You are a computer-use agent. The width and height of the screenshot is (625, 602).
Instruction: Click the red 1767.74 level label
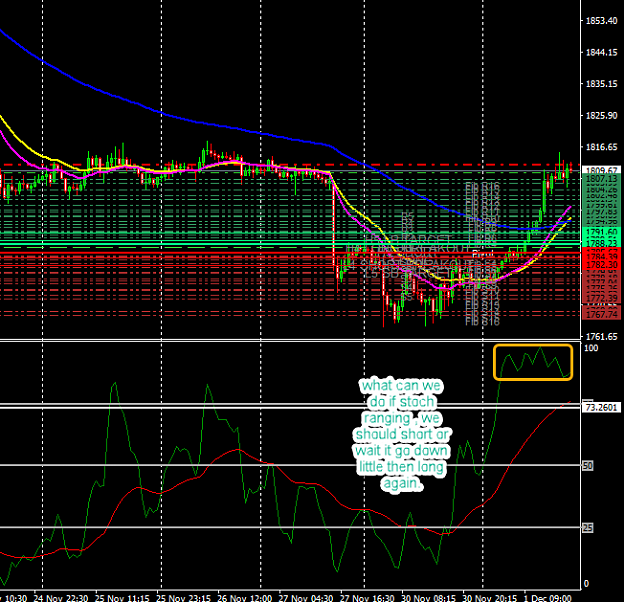point(602,314)
